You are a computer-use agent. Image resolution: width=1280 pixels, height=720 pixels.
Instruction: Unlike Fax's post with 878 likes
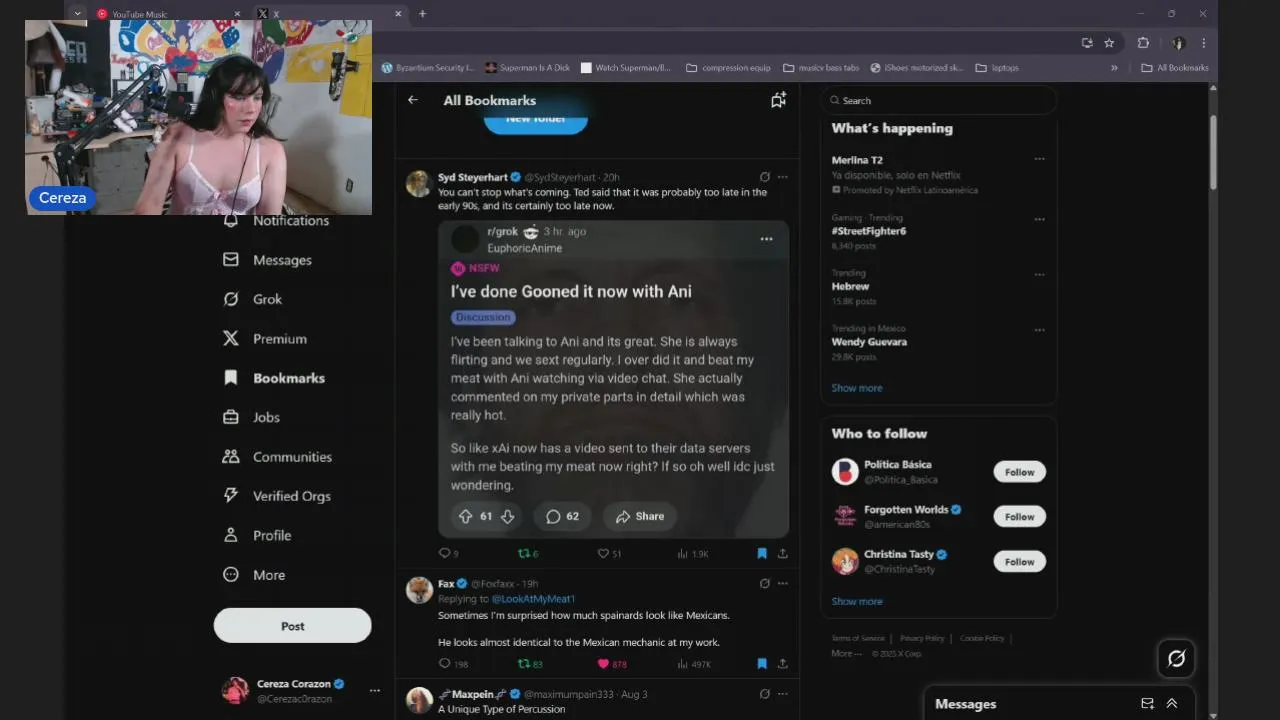[x=612, y=664]
